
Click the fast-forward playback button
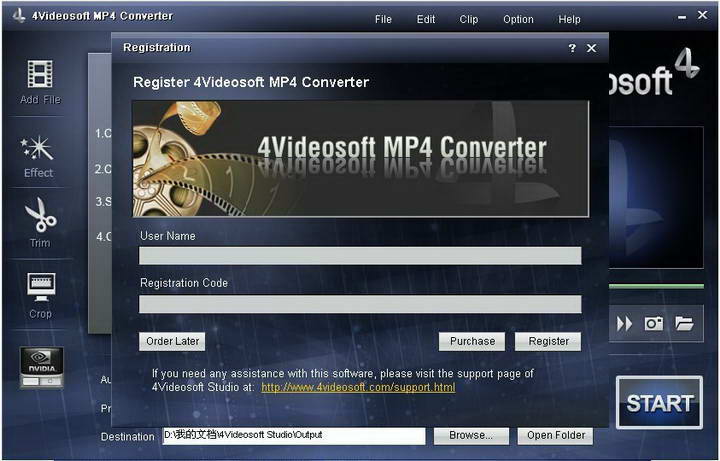624,324
